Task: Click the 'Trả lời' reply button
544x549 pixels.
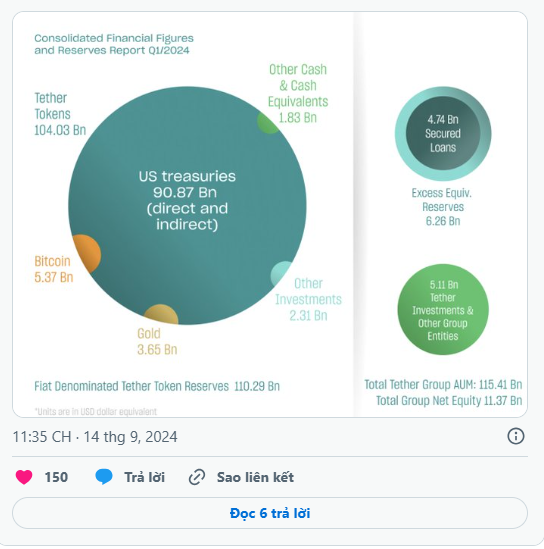Action: tap(144, 477)
